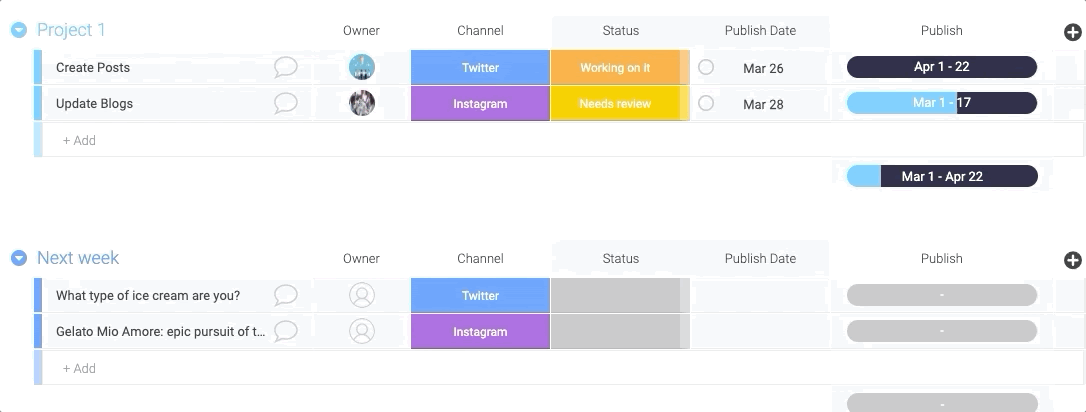Click owner avatar for Update Blogs

click(x=361, y=103)
